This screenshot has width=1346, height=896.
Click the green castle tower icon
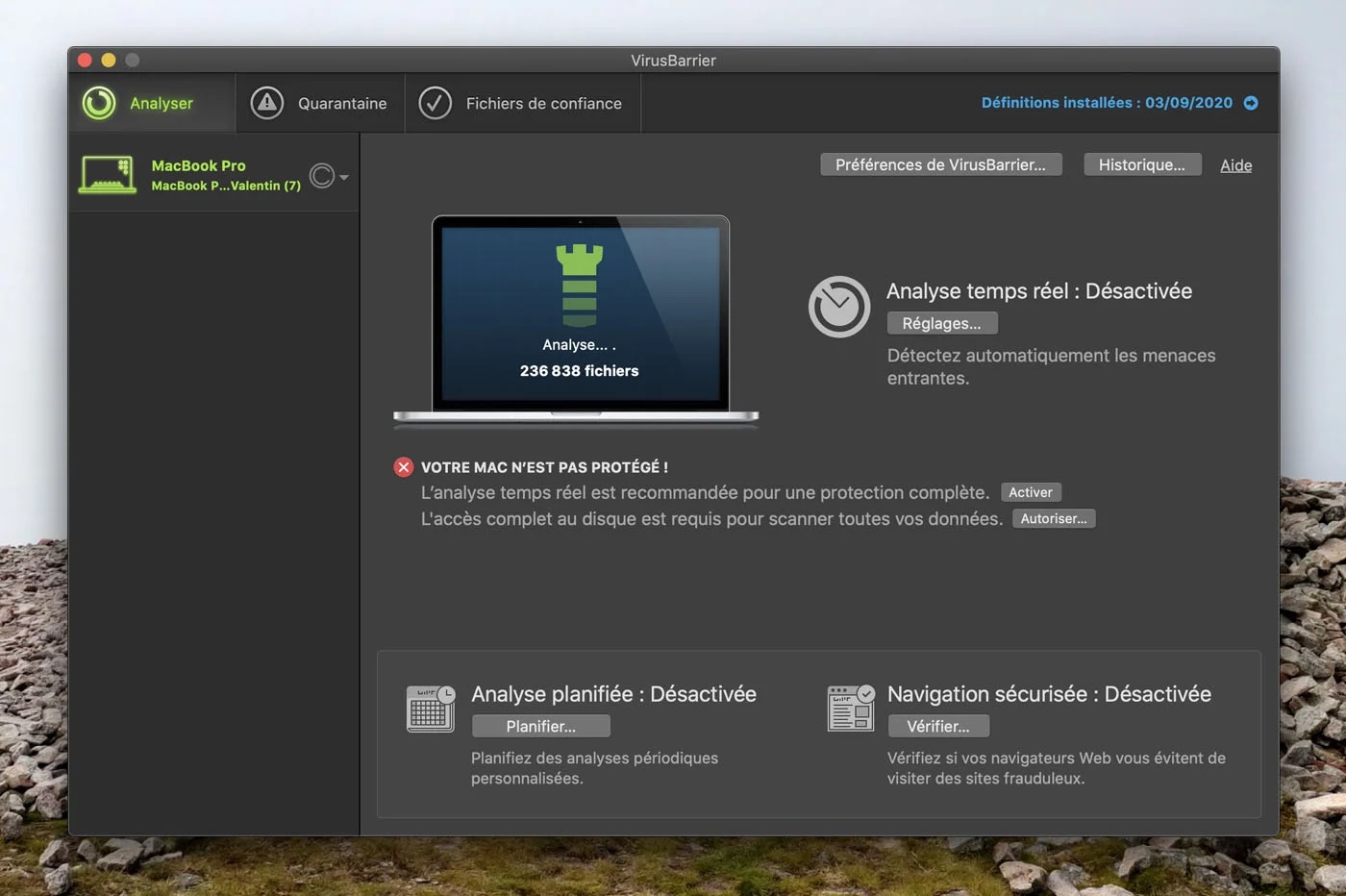pyautogui.click(x=580, y=285)
